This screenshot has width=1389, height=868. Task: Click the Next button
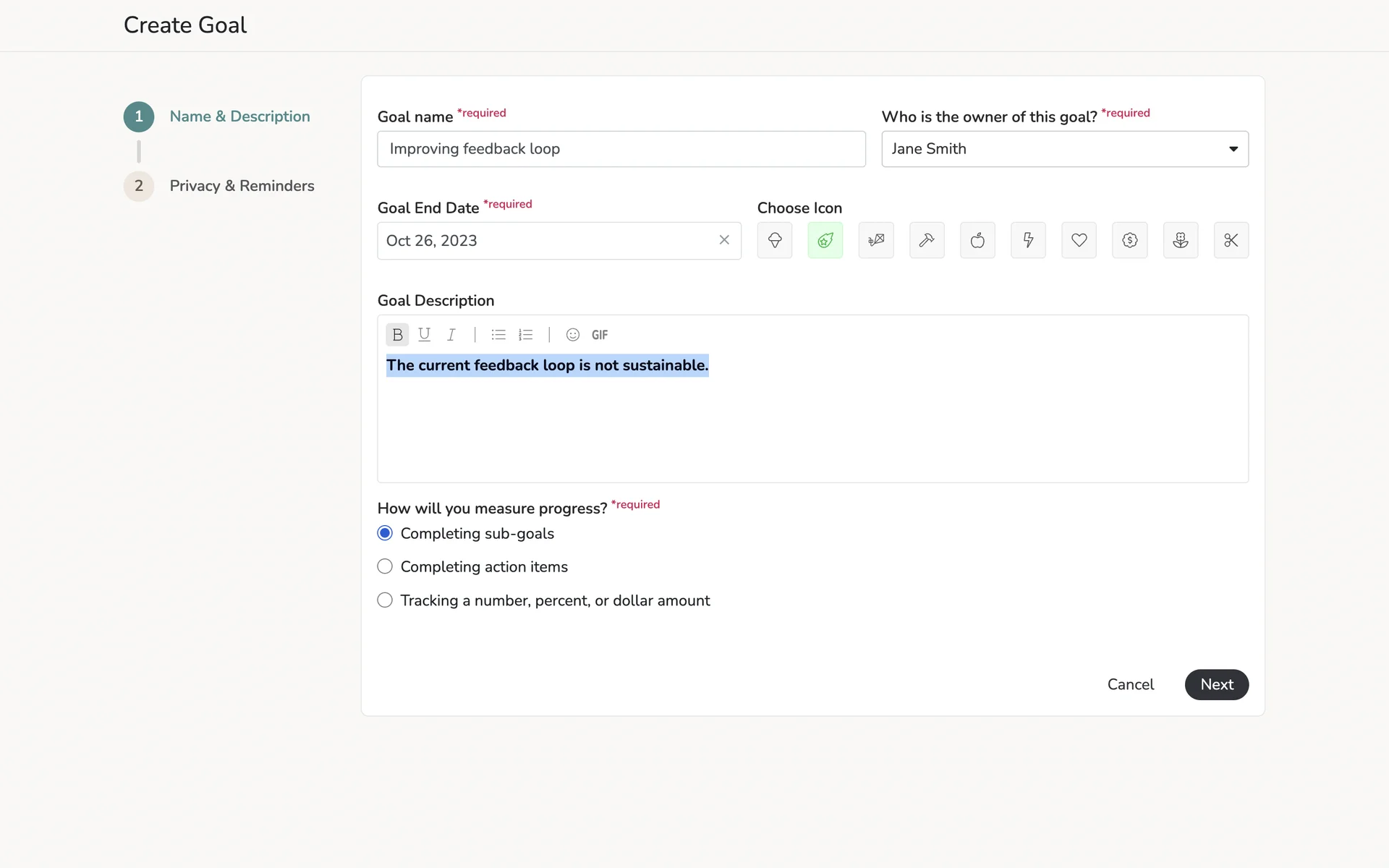coord(1216,684)
